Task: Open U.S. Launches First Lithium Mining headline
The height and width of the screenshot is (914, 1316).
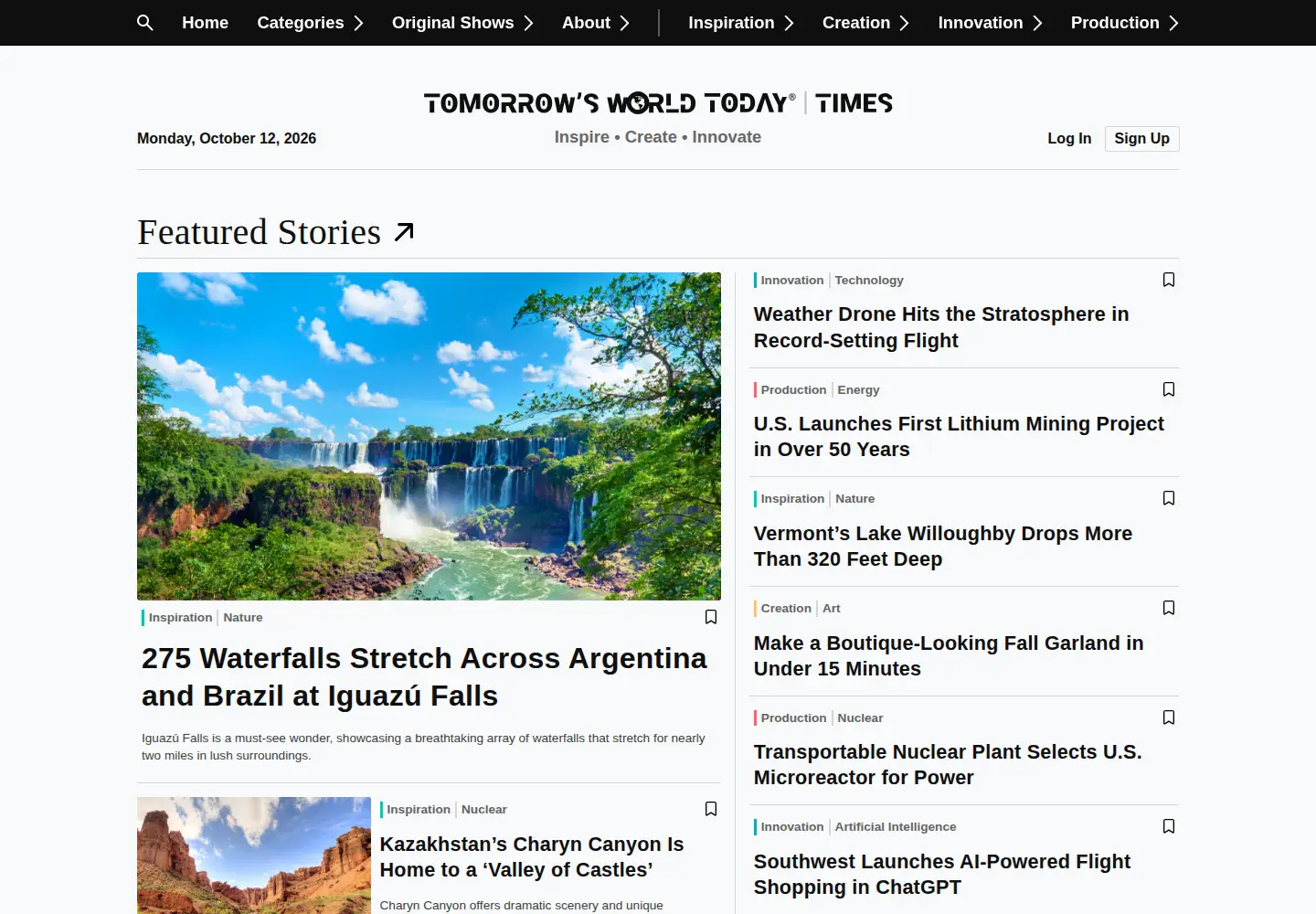Action: (x=959, y=436)
